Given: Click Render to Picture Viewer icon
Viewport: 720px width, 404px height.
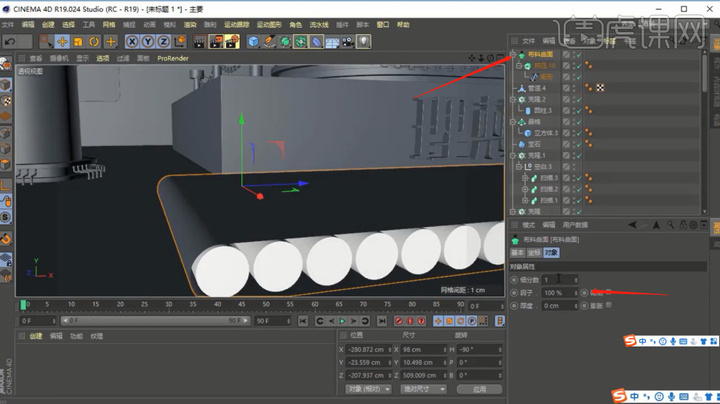Looking at the screenshot, I should click(x=216, y=42).
